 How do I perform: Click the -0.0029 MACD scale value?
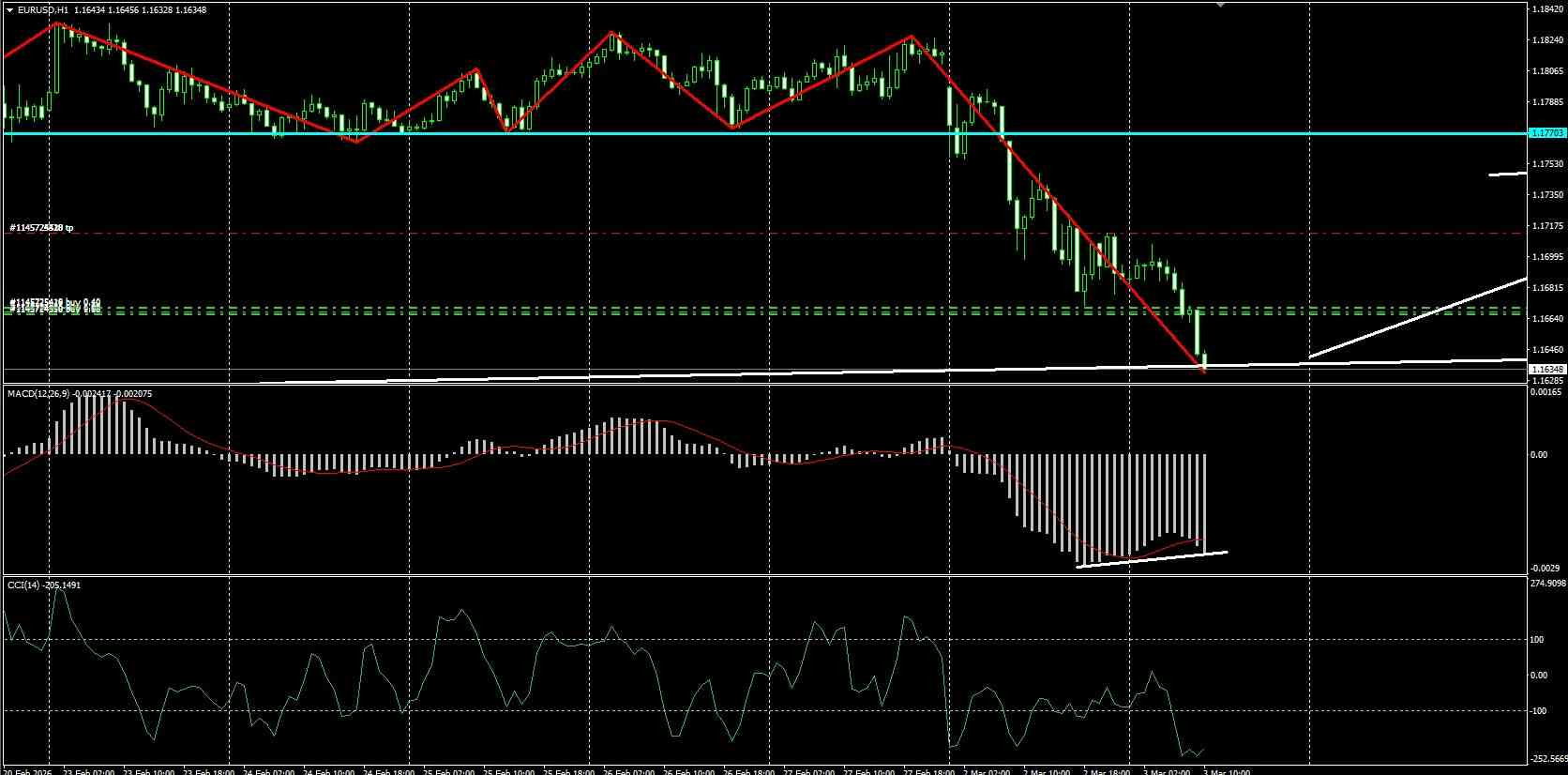pyautogui.click(x=1547, y=569)
